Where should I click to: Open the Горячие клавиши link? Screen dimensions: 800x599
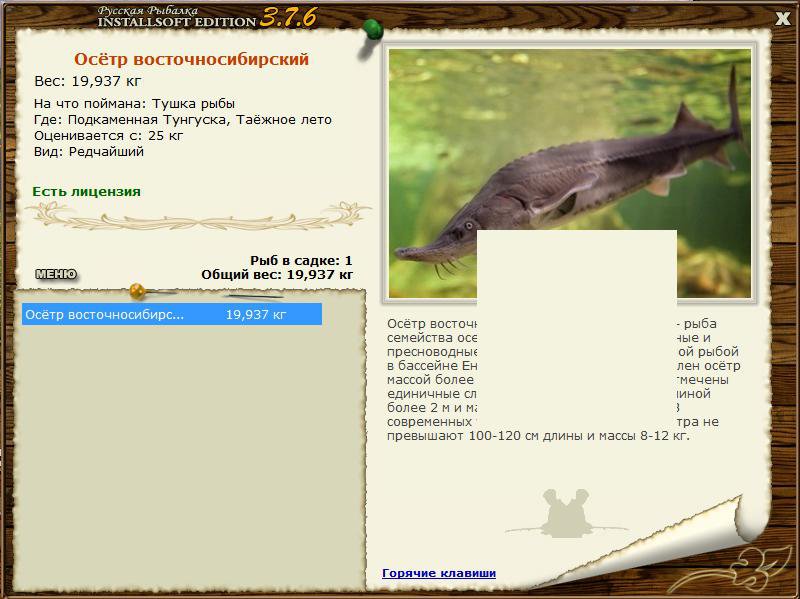click(x=439, y=573)
